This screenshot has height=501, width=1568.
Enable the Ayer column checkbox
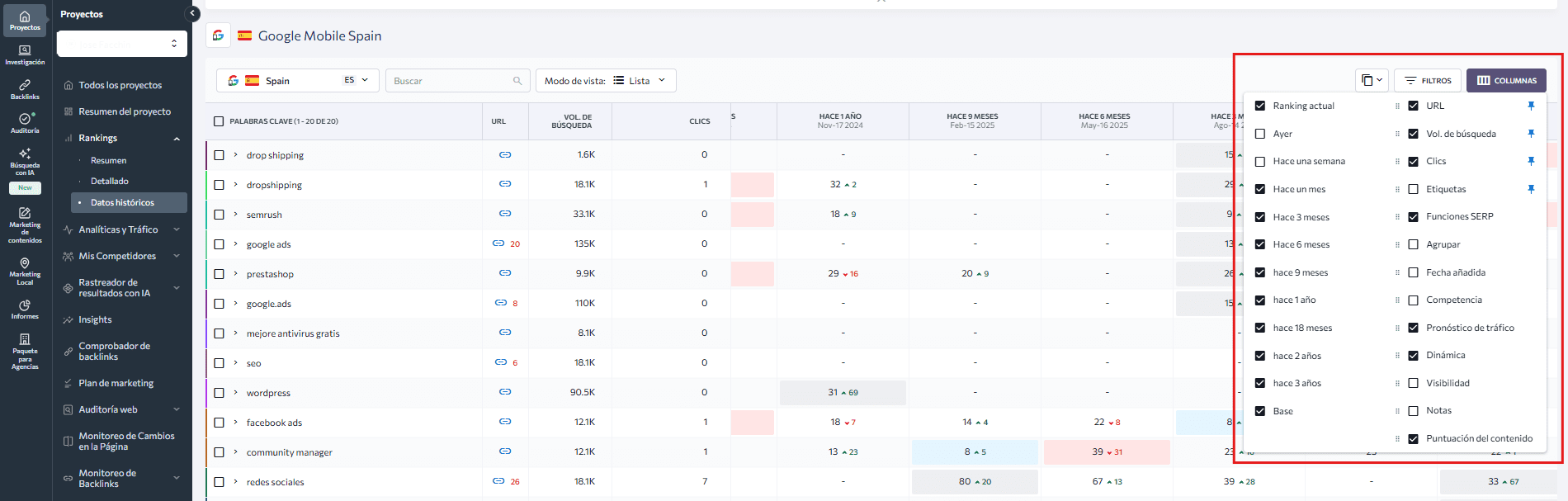1260,134
